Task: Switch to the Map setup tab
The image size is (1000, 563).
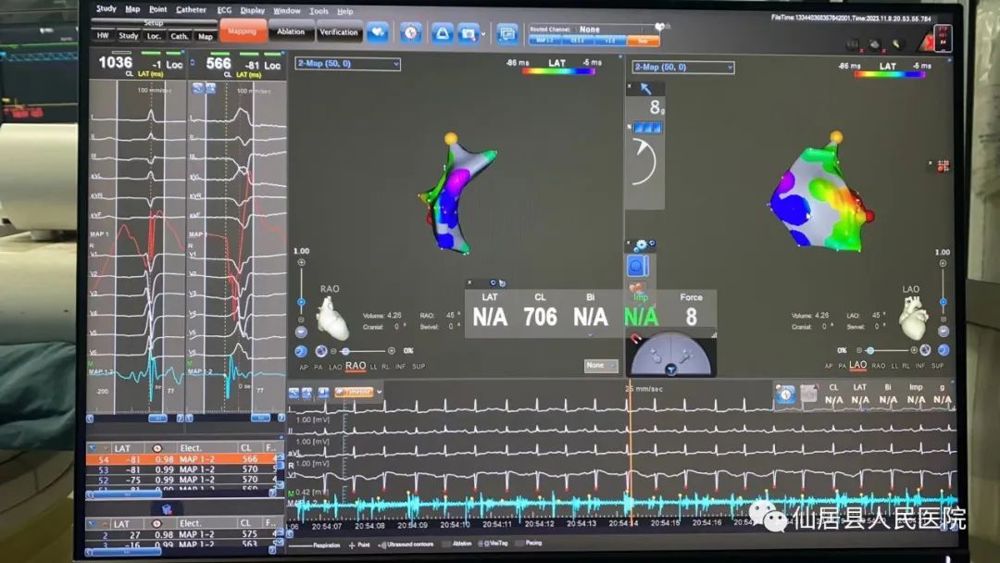Action: point(205,37)
